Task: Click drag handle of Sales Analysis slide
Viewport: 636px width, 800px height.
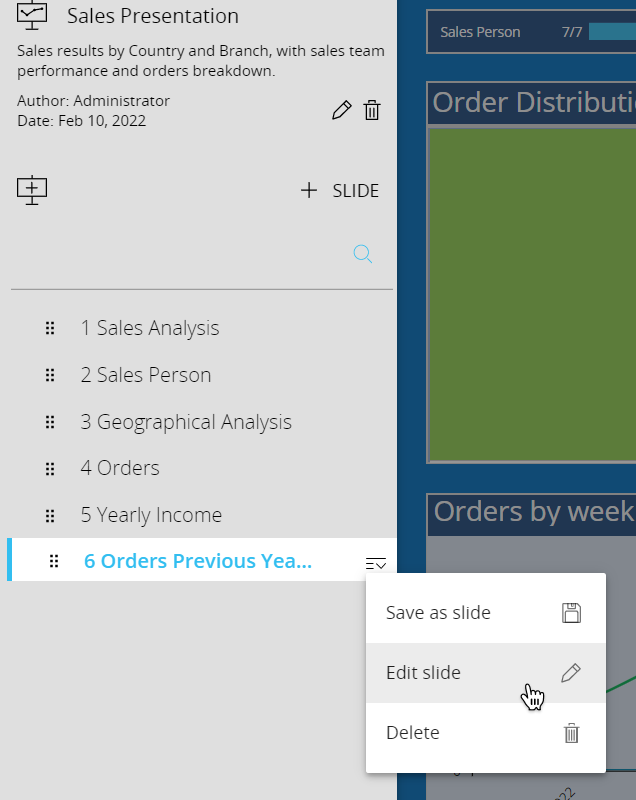Action: (50, 328)
